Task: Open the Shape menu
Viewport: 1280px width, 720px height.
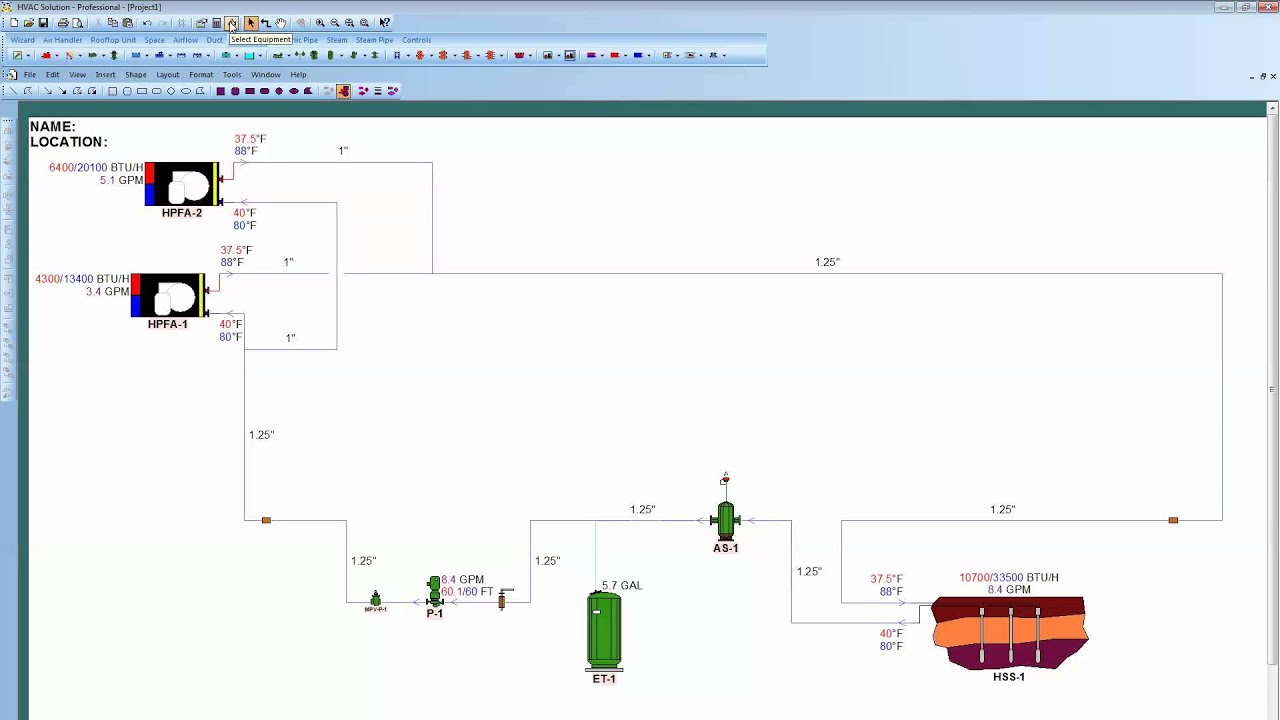Action: tap(136, 75)
